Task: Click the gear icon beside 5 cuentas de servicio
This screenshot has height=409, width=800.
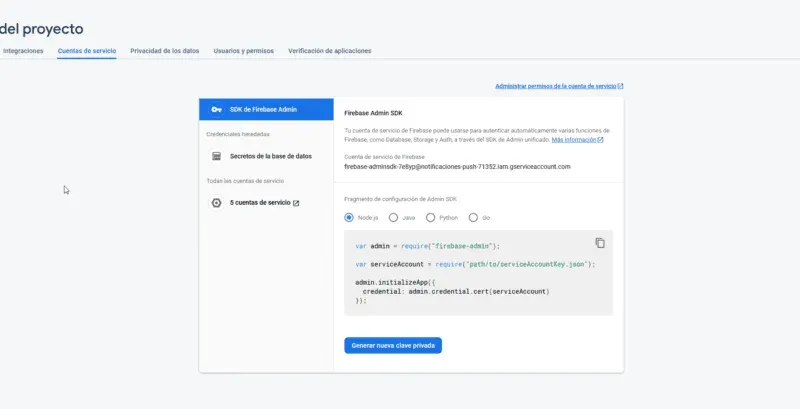Action: pos(216,202)
